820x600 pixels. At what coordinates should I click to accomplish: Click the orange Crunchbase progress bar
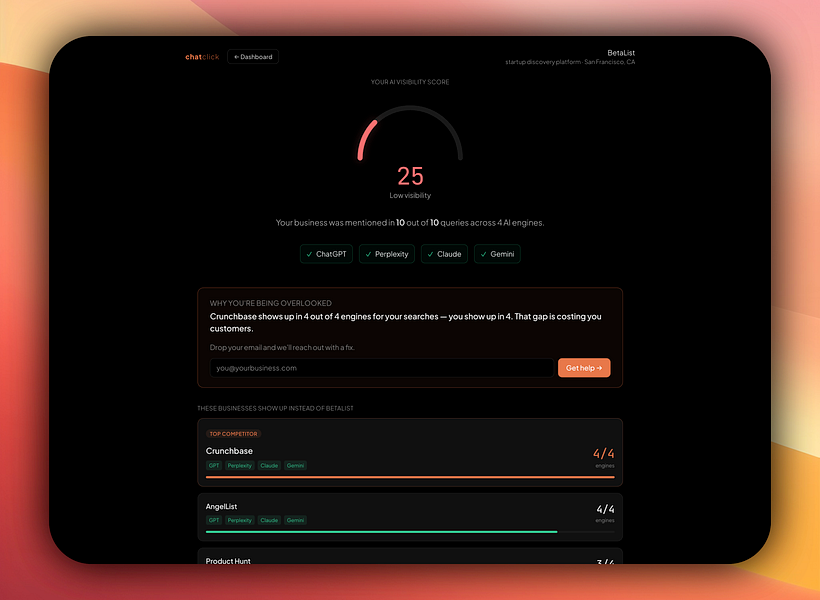pyautogui.click(x=410, y=478)
